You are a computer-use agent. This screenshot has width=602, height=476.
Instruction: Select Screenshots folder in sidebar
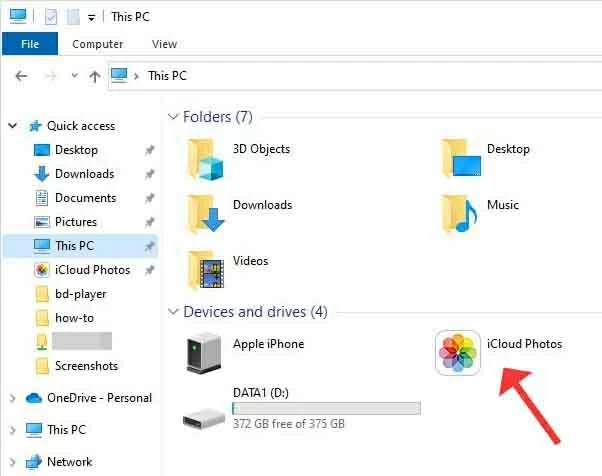[x=85, y=366]
